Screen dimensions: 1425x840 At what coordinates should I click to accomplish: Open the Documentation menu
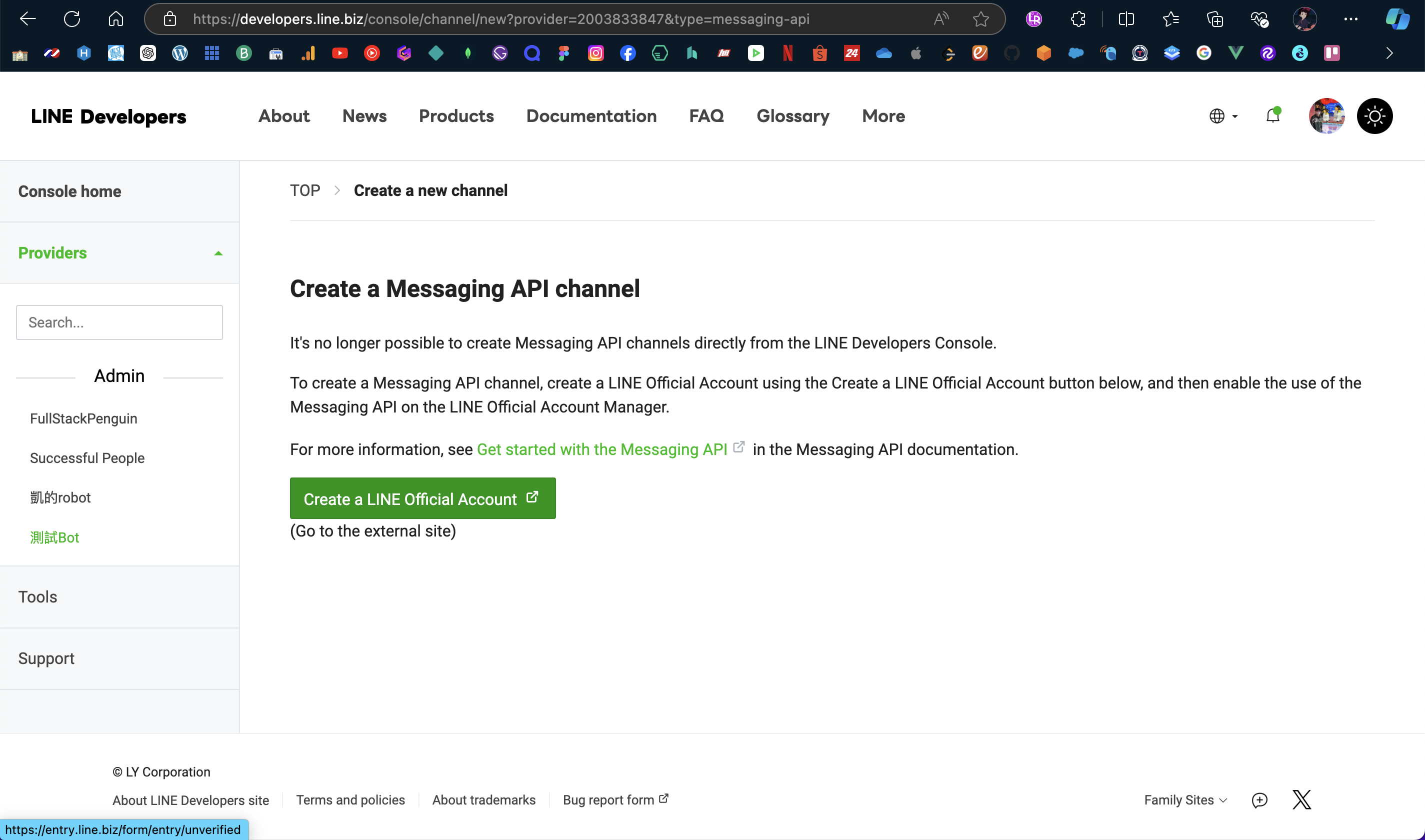[x=591, y=116]
